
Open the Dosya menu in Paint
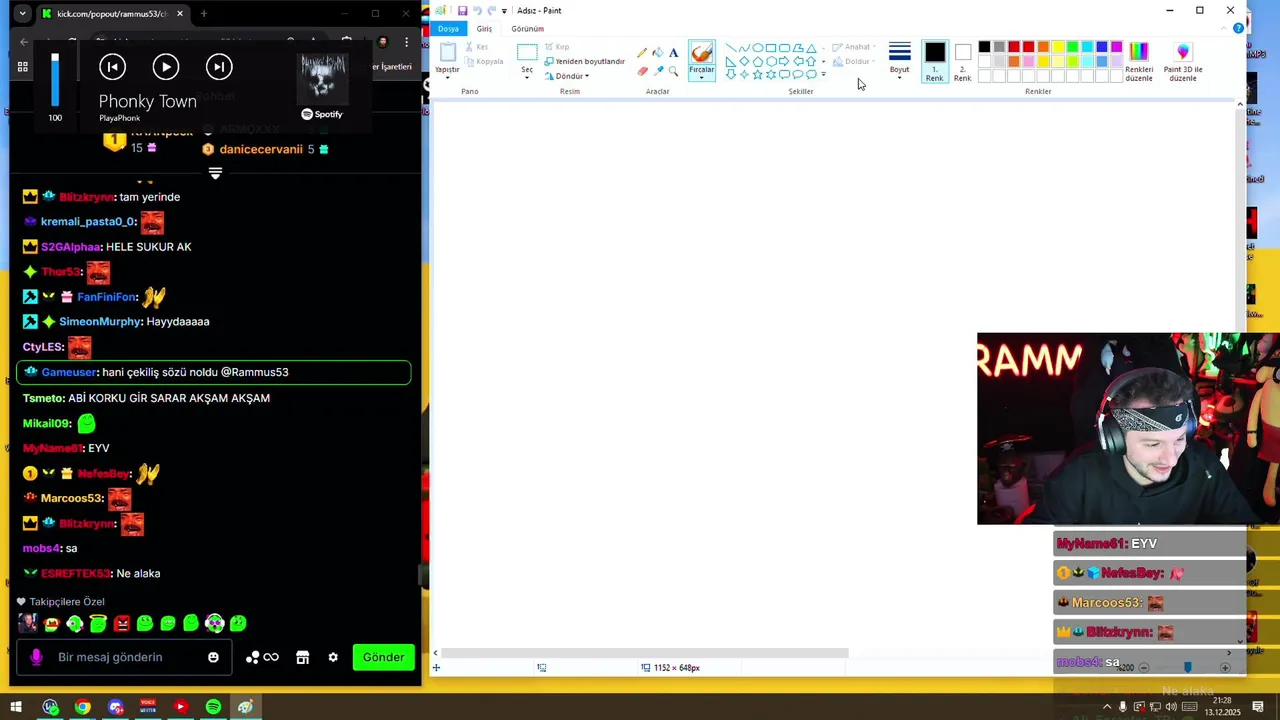click(x=448, y=28)
